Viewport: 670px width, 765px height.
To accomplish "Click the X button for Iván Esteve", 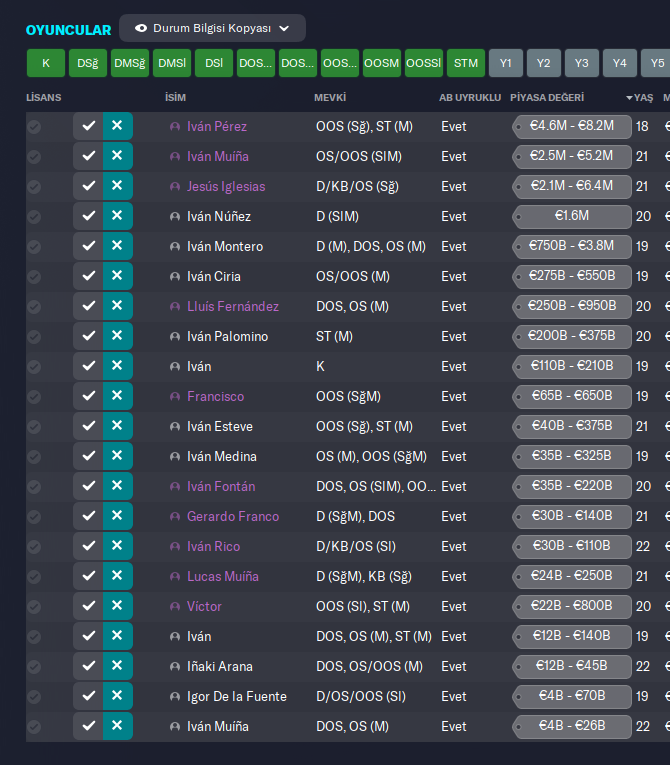I will [x=118, y=426].
